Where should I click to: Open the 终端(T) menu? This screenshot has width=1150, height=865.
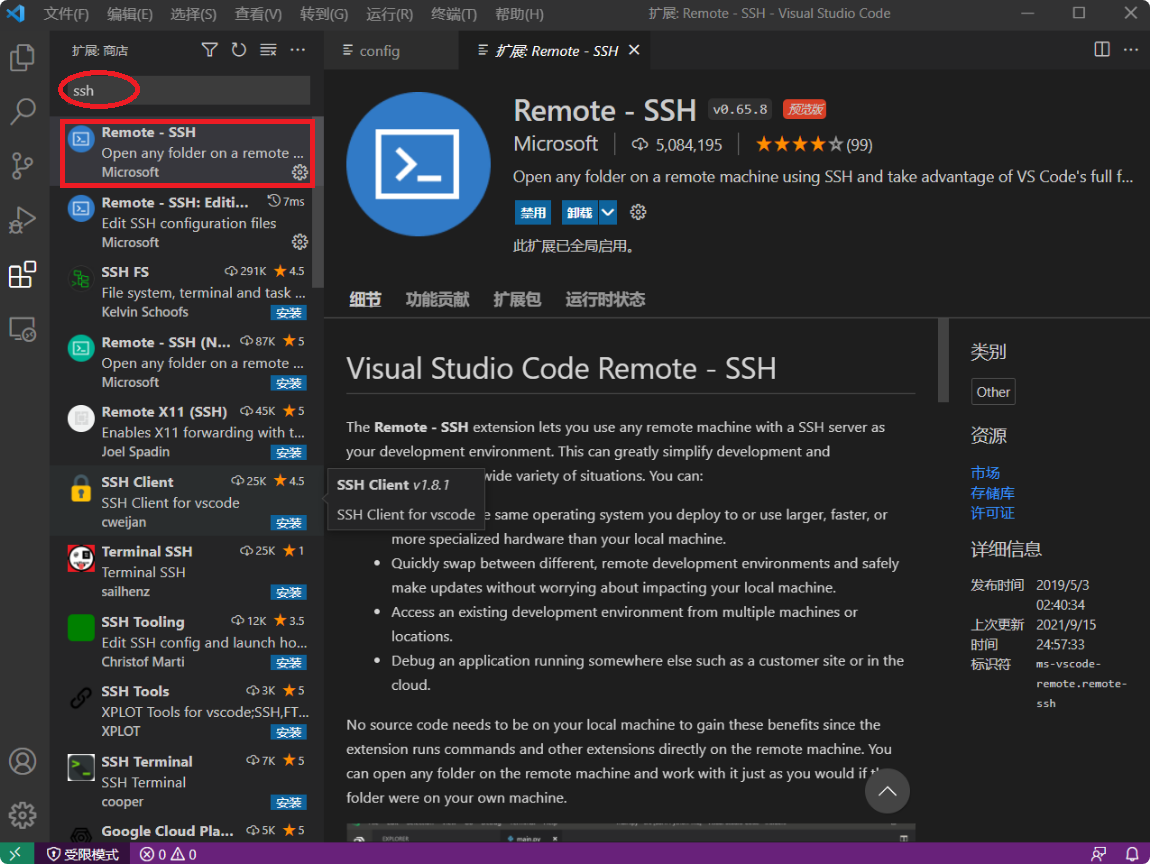click(x=454, y=14)
